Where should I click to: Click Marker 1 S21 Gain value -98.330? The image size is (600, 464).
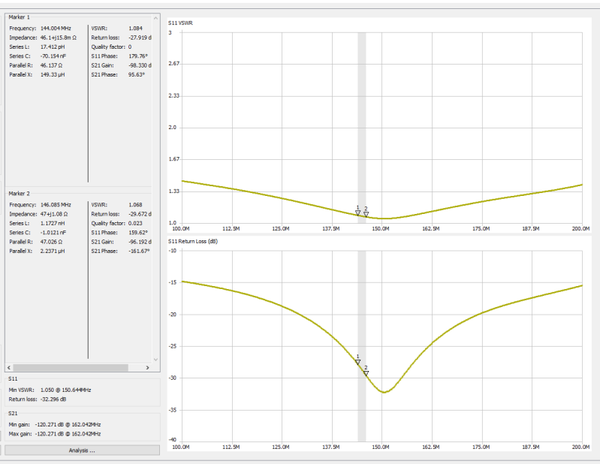point(140,65)
